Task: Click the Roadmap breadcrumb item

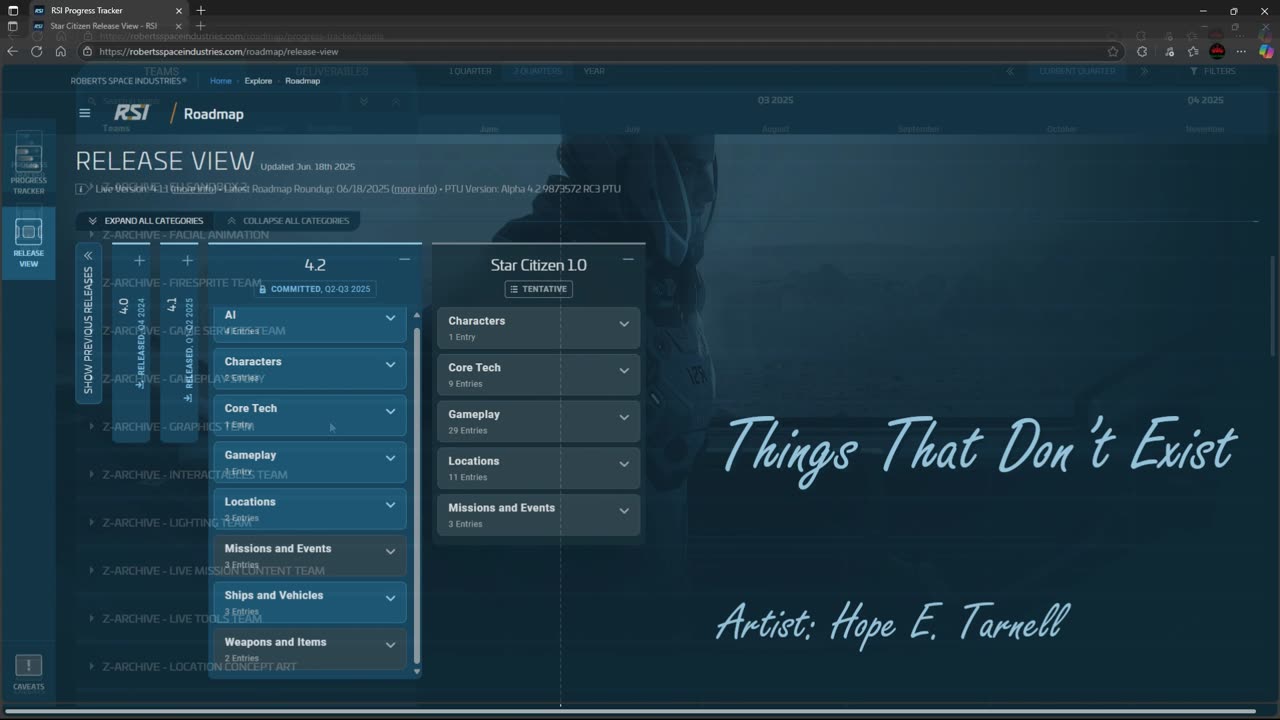Action: [x=302, y=81]
